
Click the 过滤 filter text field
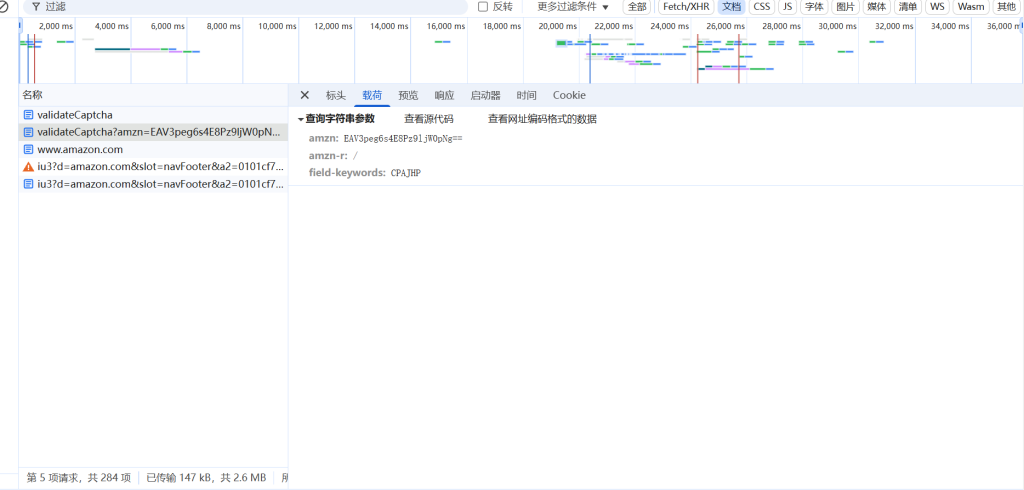pos(250,6)
